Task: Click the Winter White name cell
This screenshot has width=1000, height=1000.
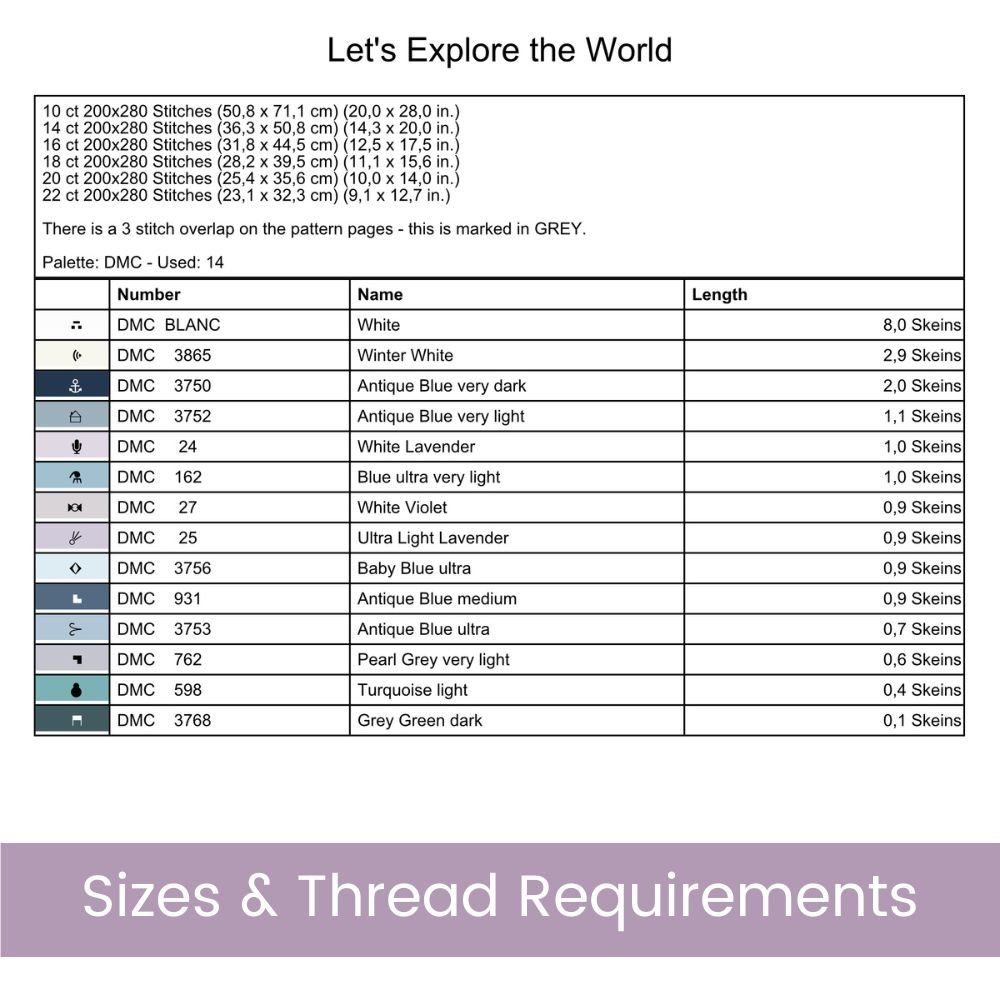Action: click(517, 355)
